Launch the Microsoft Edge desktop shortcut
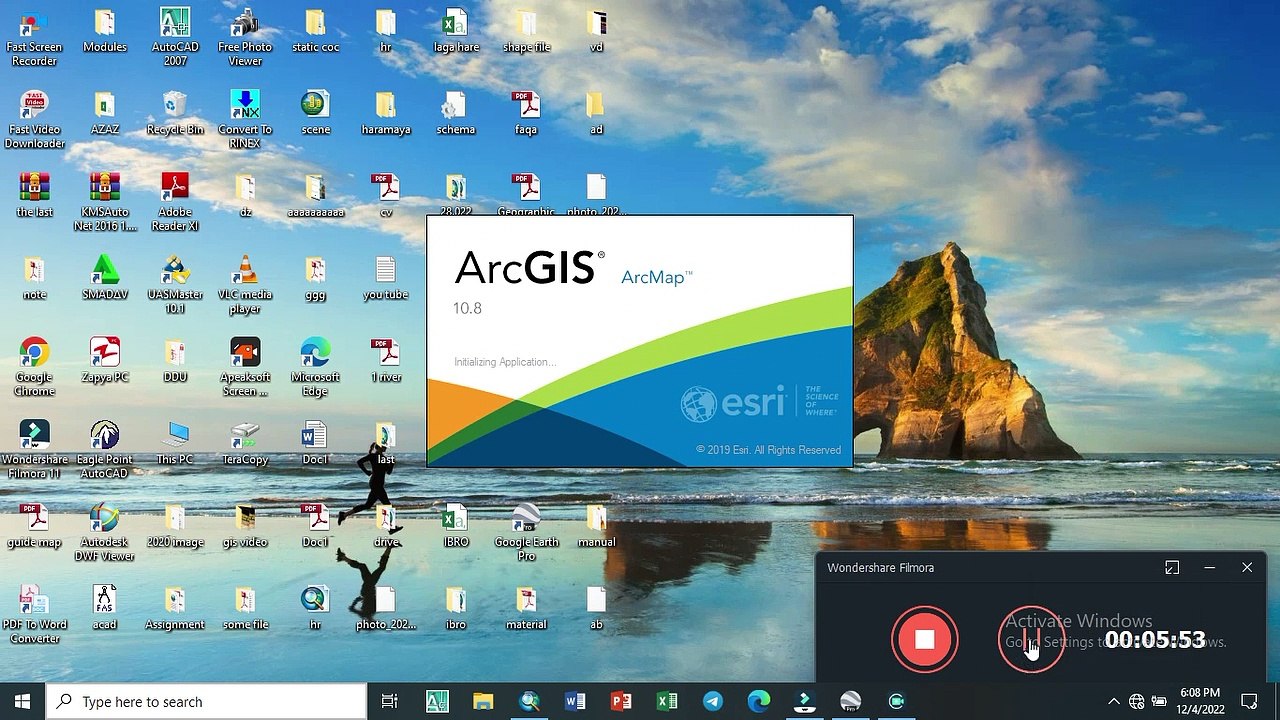The height and width of the screenshot is (720, 1280). (315, 367)
